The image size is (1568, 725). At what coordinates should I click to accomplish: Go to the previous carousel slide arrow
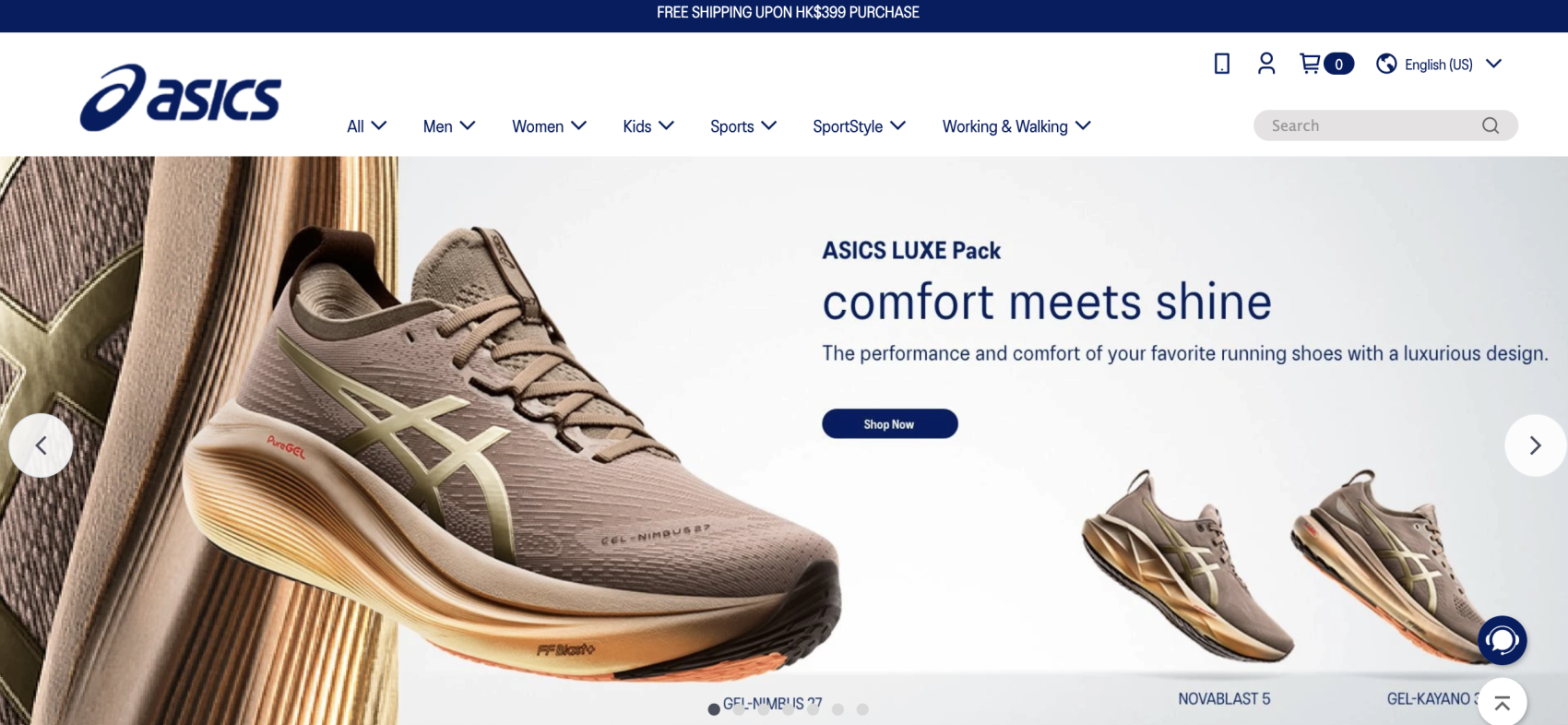[41, 446]
